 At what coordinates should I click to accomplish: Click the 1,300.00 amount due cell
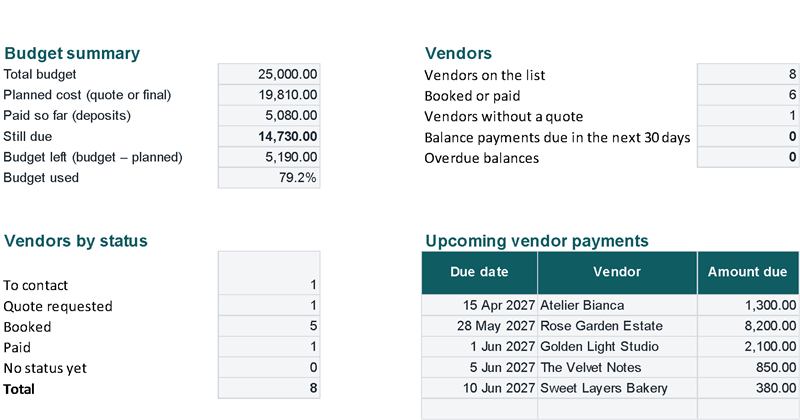(748, 305)
